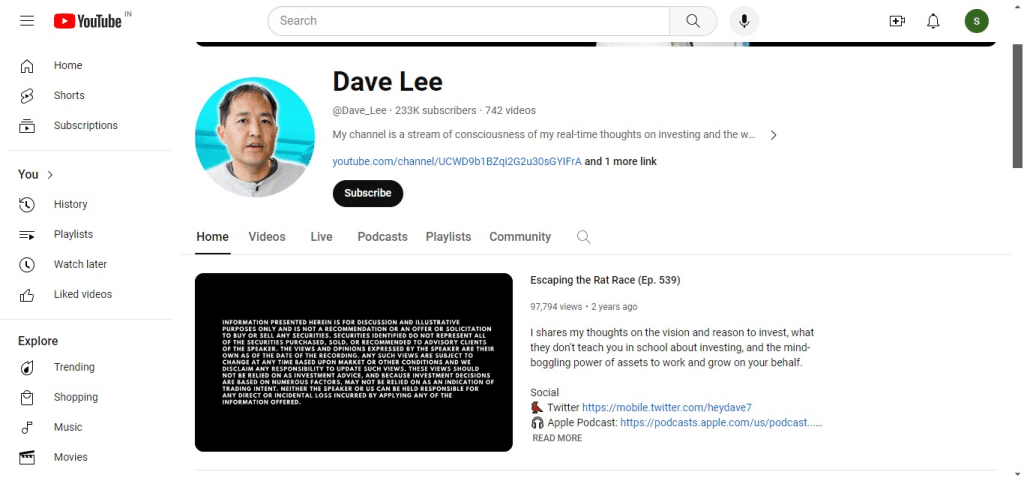The height and width of the screenshot is (481, 1024).
Task: Expand READ MORE on video description
Action: pos(557,438)
